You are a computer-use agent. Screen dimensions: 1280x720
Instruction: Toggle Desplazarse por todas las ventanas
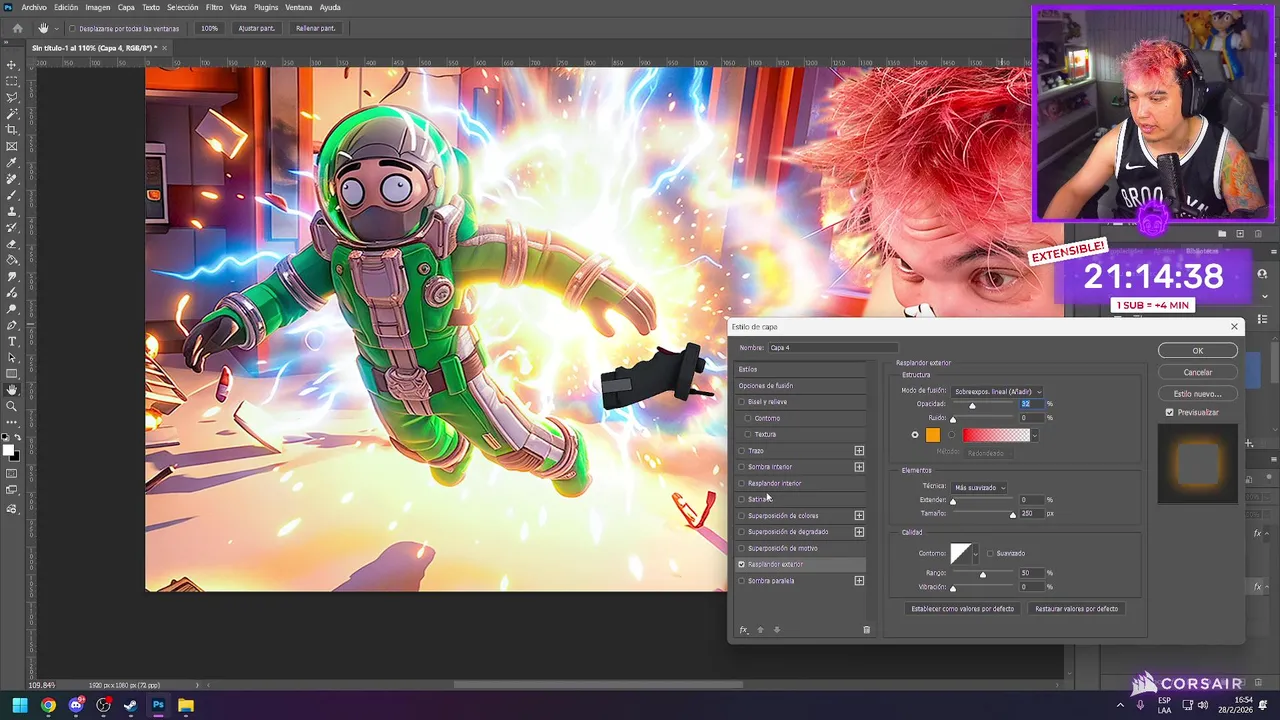click(73, 28)
